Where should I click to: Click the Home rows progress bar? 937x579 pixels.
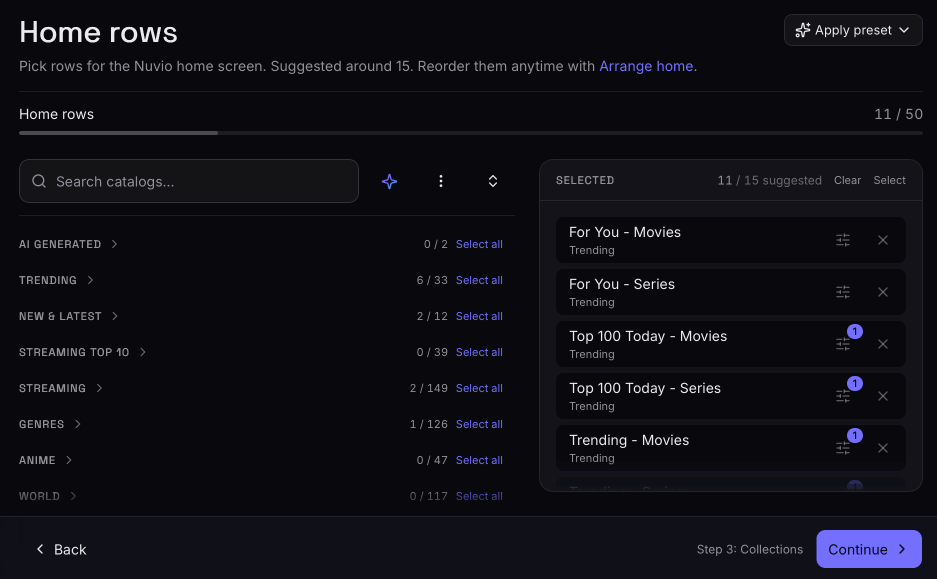471,133
